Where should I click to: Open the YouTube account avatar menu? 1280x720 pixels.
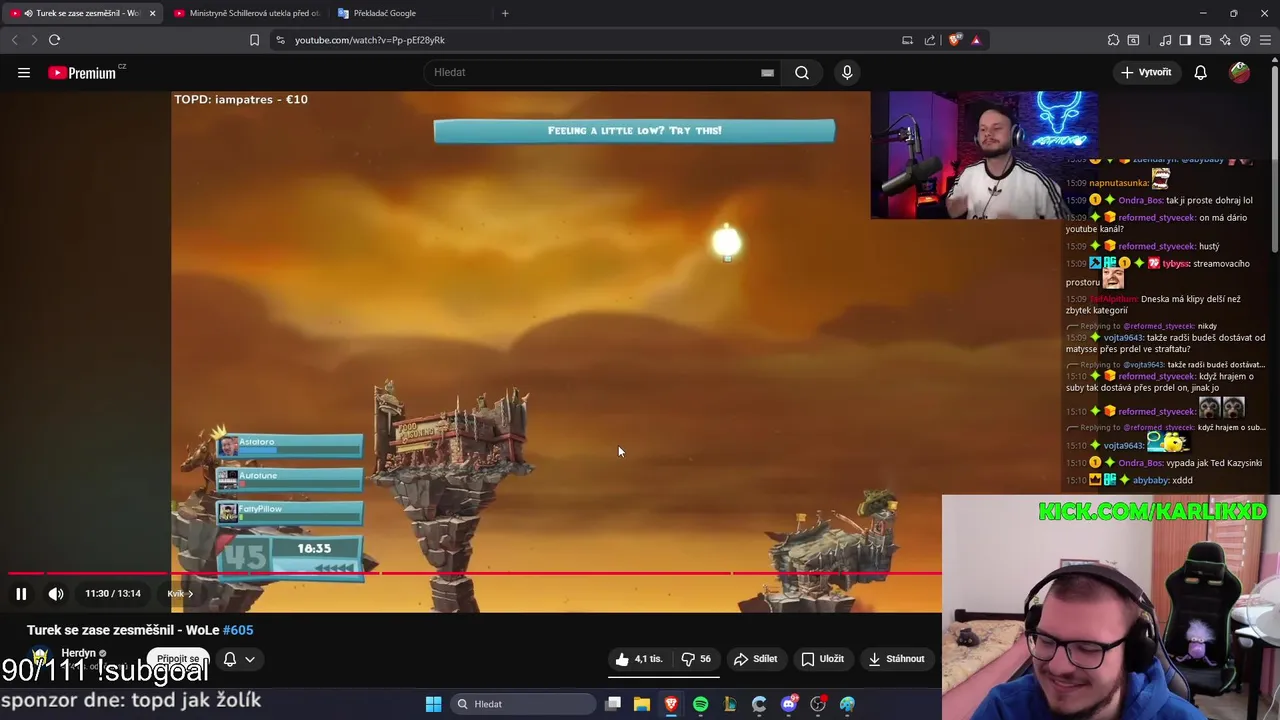(1240, 72)
